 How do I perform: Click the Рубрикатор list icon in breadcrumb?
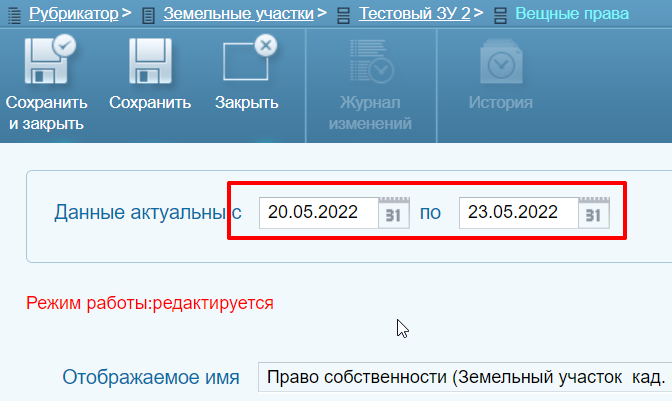point(14,15)
